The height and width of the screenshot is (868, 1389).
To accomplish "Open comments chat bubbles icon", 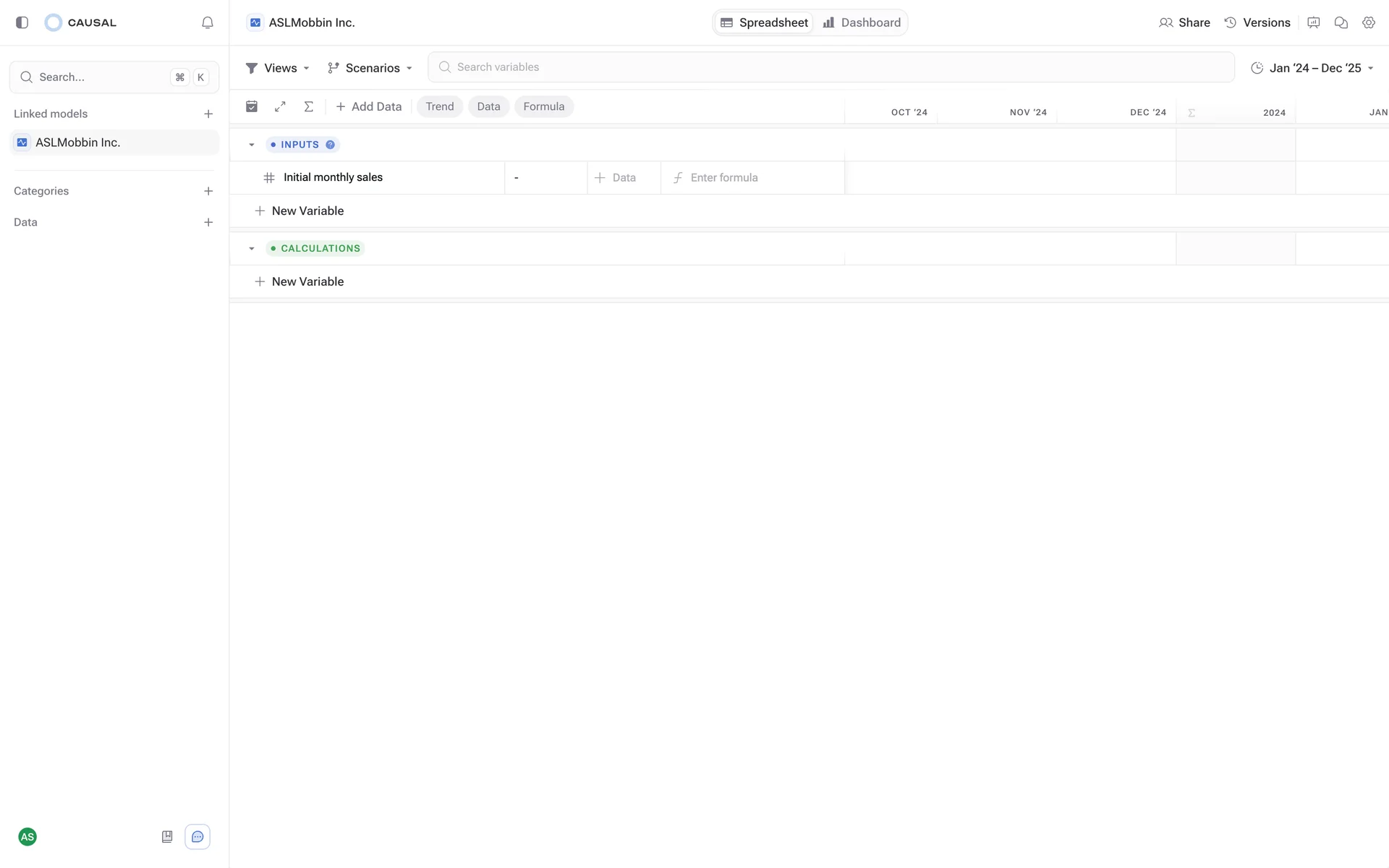I will tap(1341, 22).
